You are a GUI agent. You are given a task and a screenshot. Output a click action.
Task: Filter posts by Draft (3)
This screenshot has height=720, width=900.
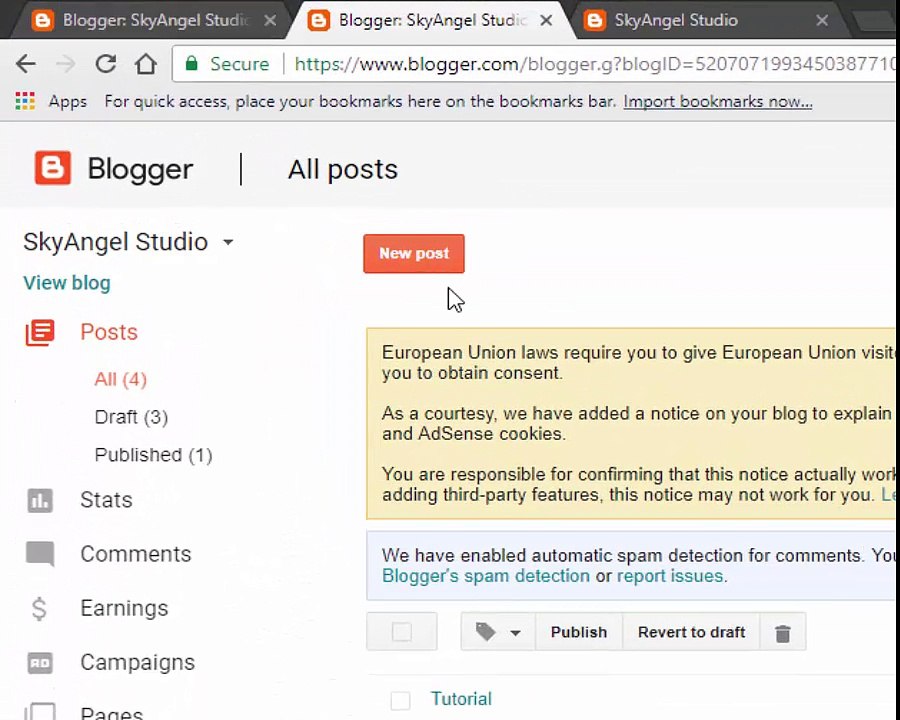point(131,417)
